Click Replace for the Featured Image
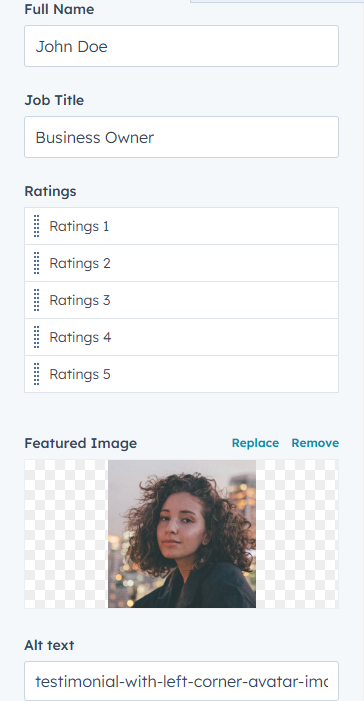 [x=255, y=443]
